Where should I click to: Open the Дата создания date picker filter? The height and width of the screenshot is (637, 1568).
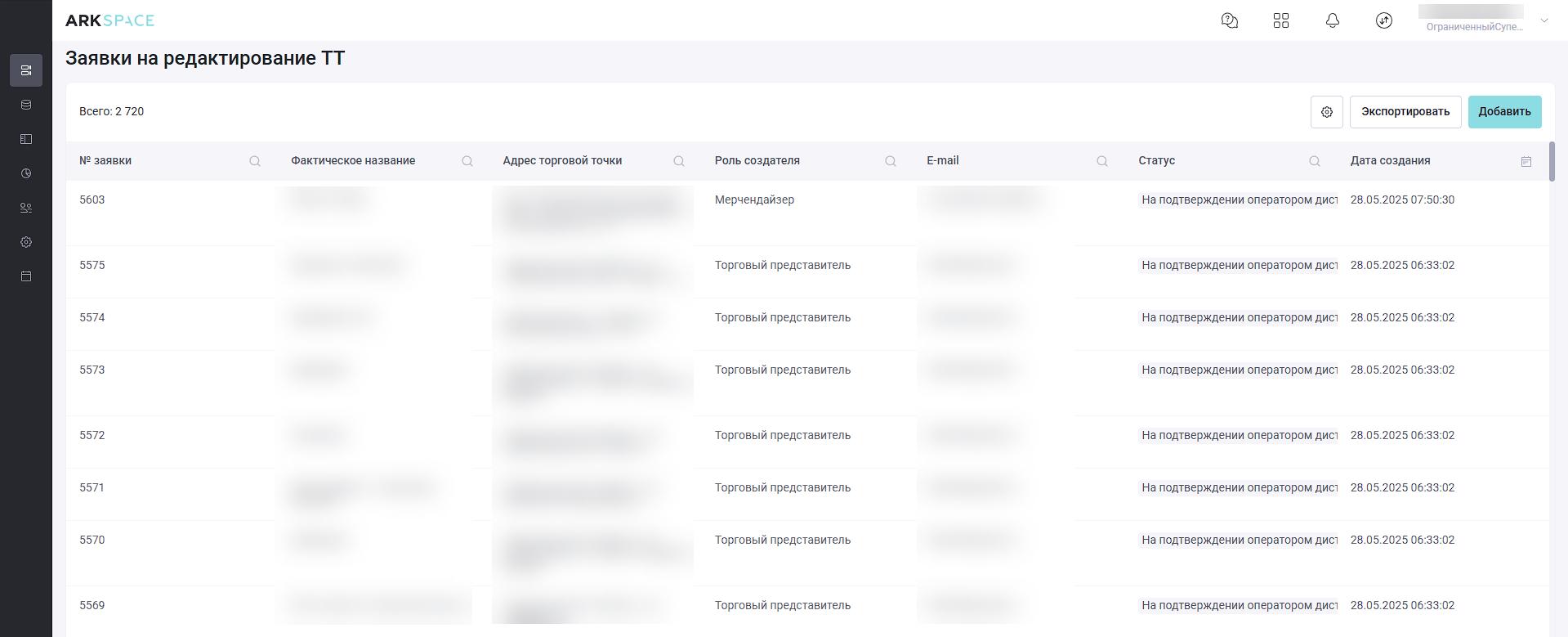(1526, 161)
